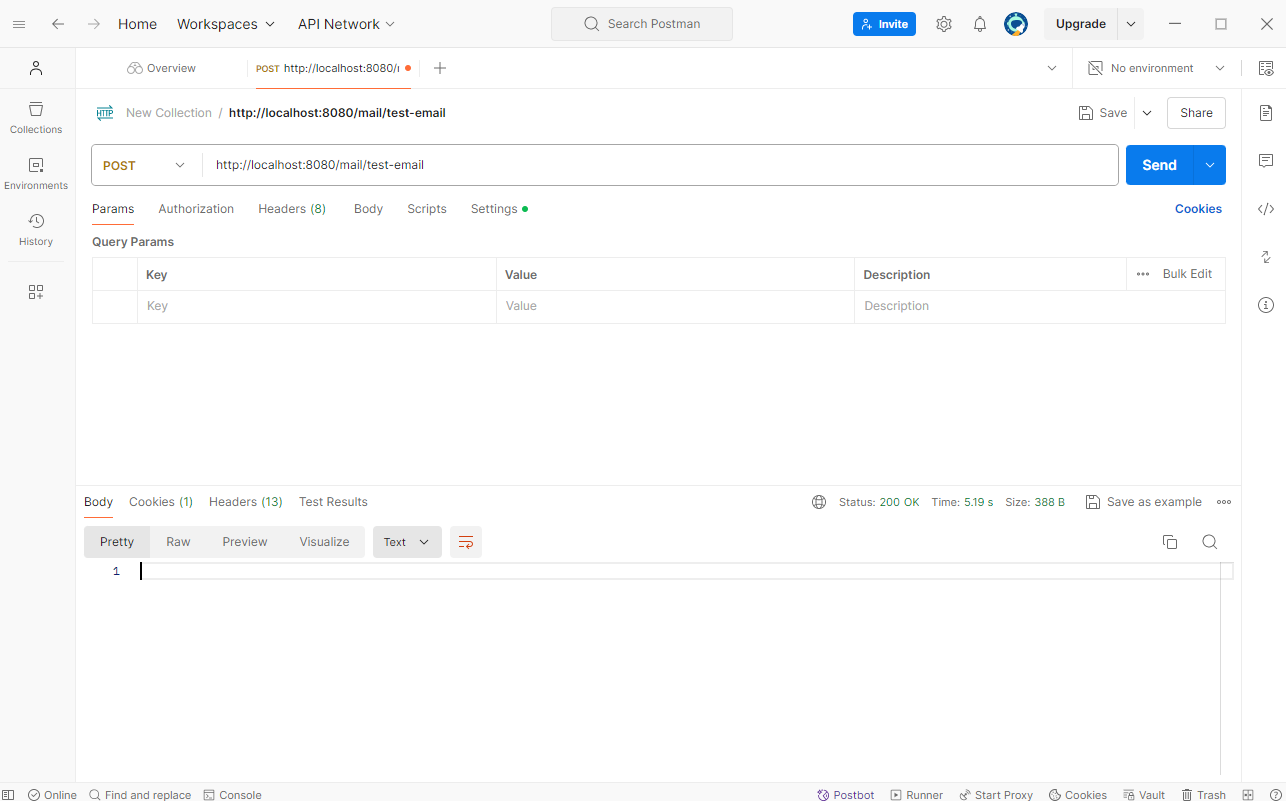Open the hamburger menu in the header
Viewport: 1286px width, 801px height.
point(19,24)
